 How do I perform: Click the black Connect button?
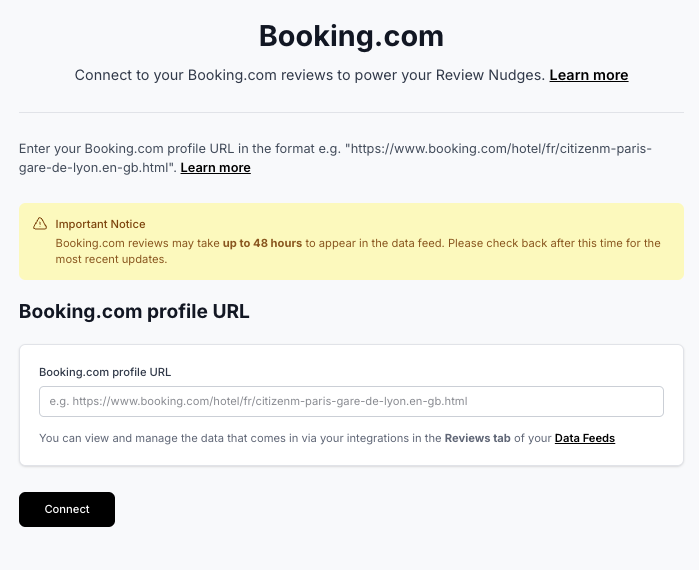pos(67,509)
